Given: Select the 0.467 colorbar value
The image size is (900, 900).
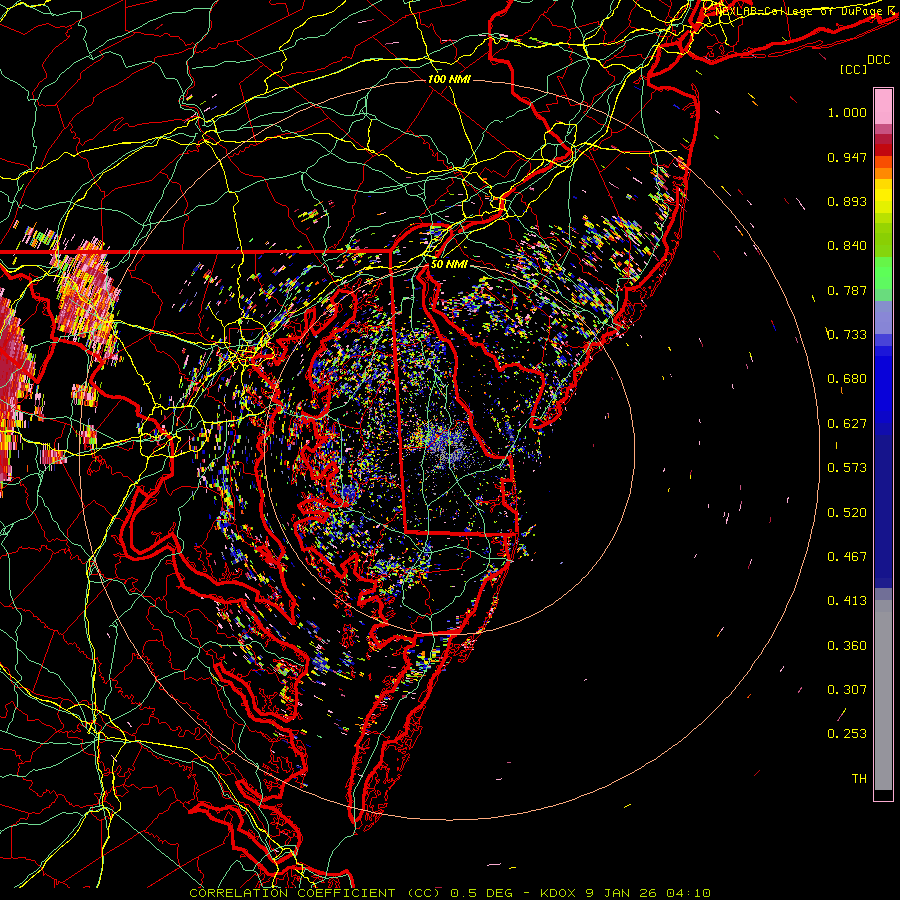Looking at the screenshot, I should (847, 557).
